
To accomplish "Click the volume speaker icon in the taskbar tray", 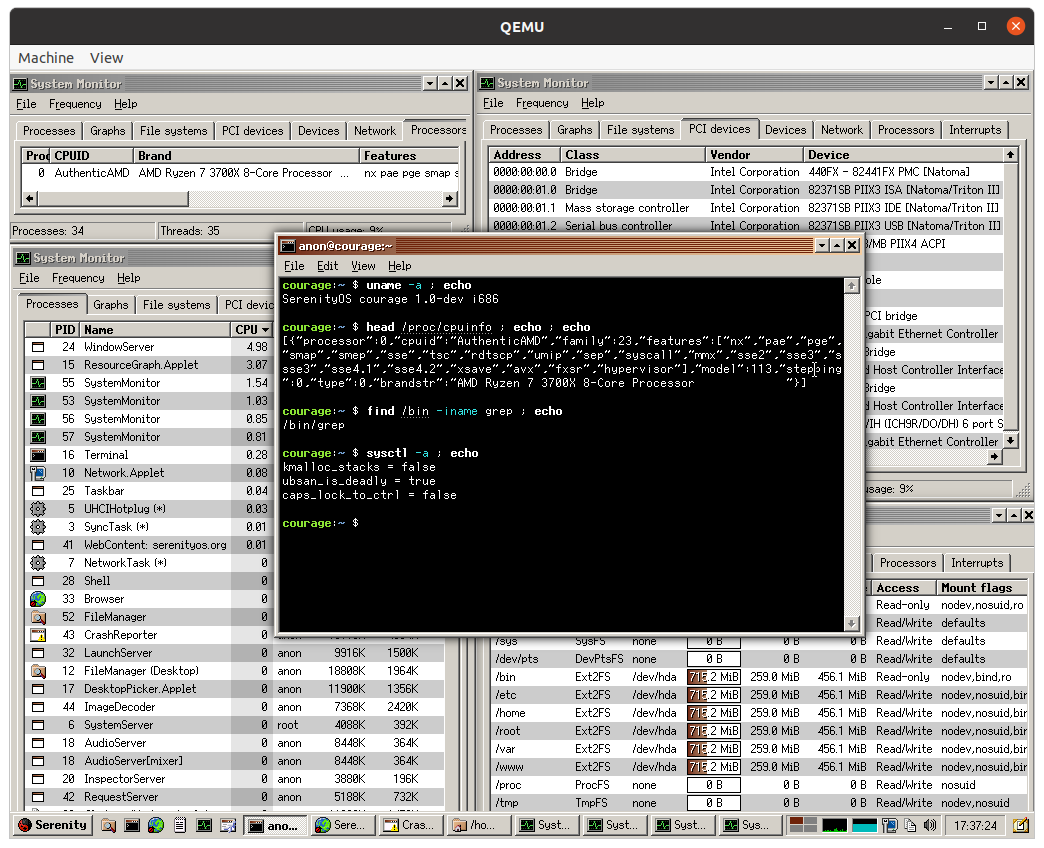I will click(930, 825).
